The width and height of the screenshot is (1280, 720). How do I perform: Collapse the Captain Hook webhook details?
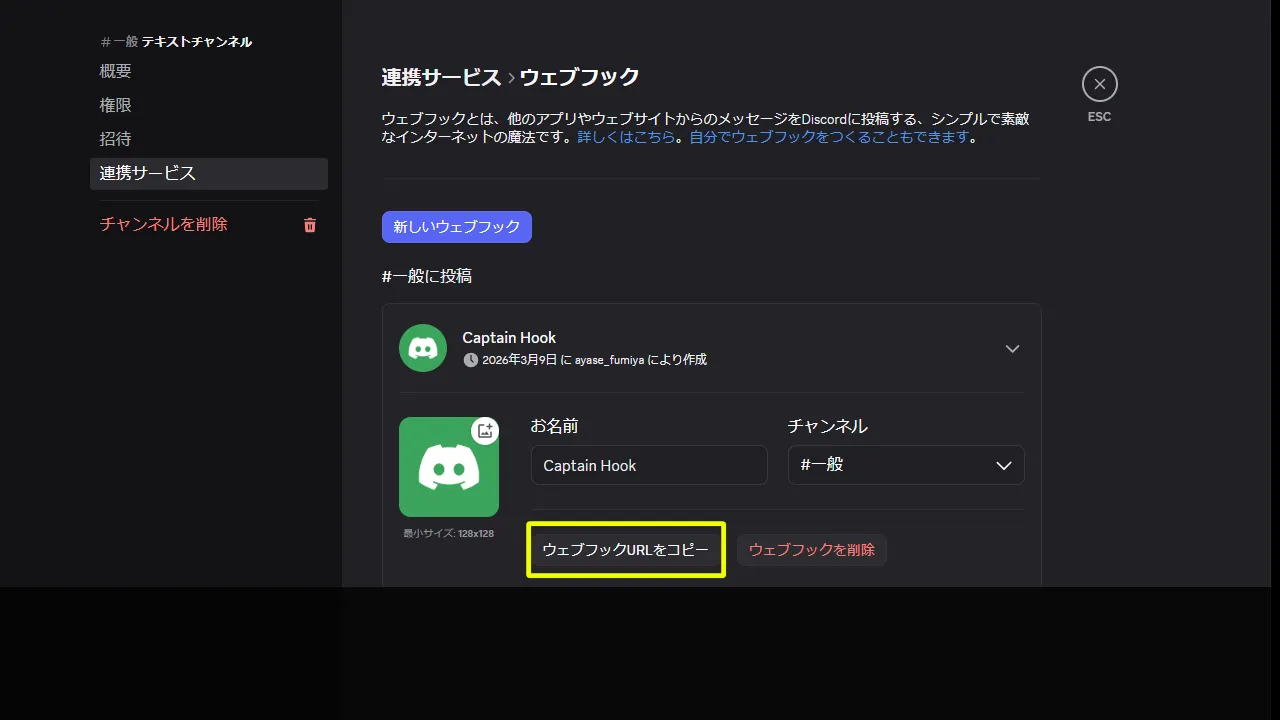pos(1012,349)
